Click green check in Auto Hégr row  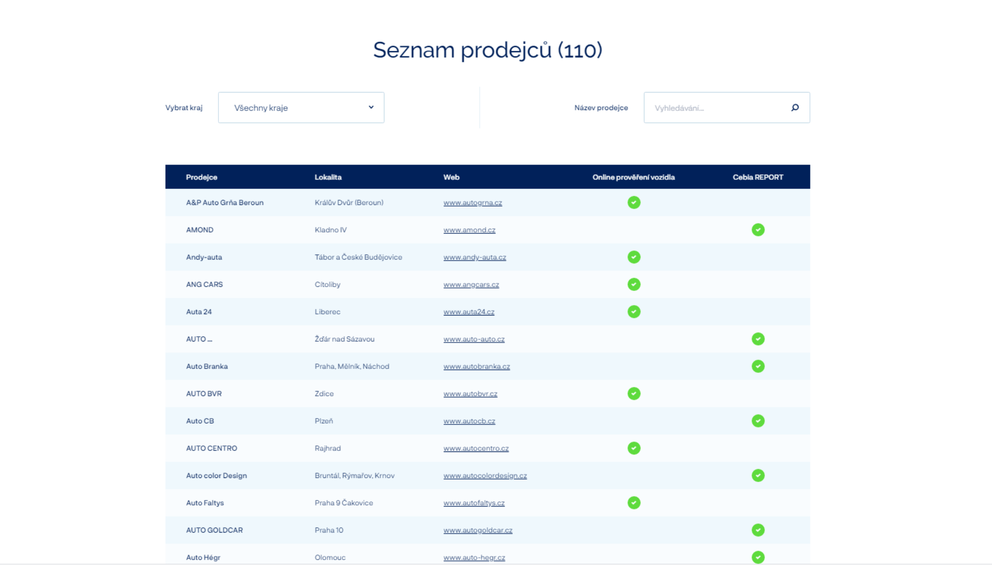click(x=758, y=557)
